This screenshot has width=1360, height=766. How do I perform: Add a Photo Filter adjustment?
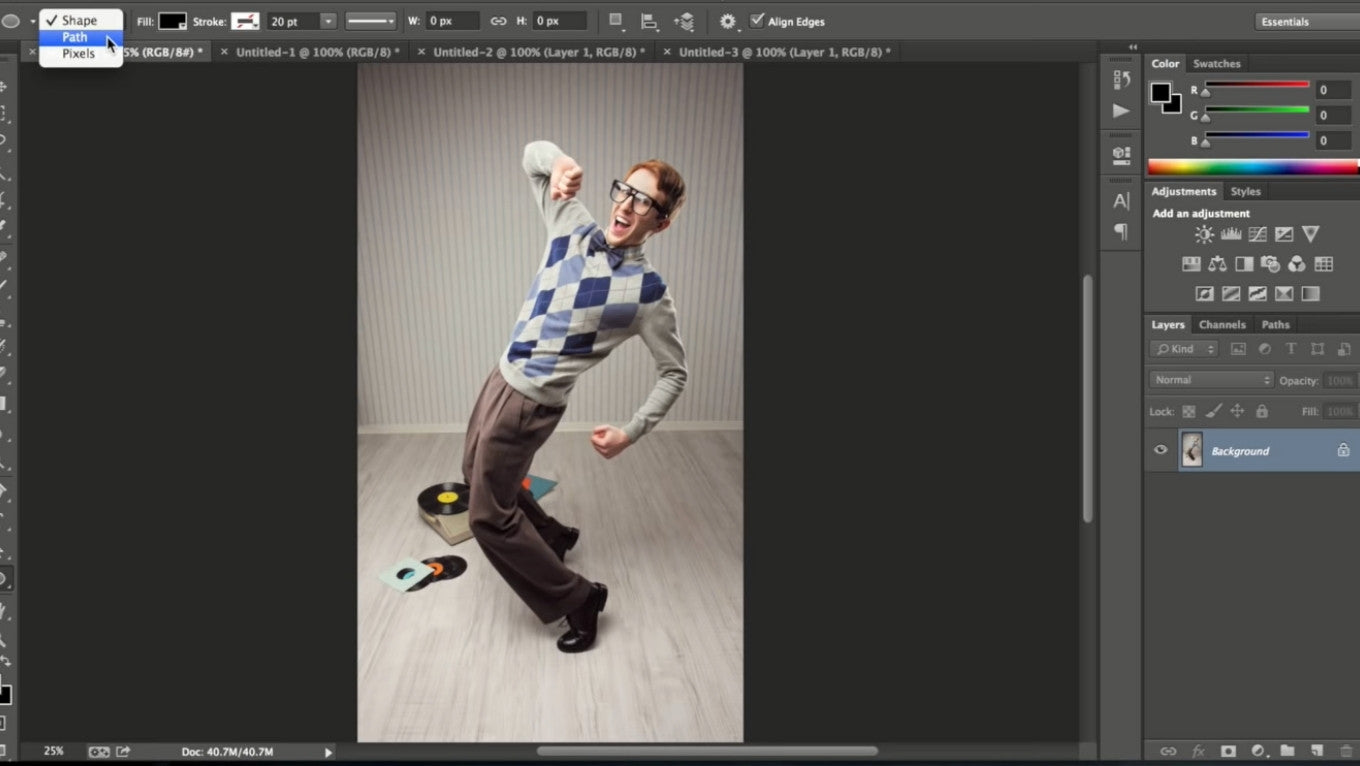pos(1270,264)
